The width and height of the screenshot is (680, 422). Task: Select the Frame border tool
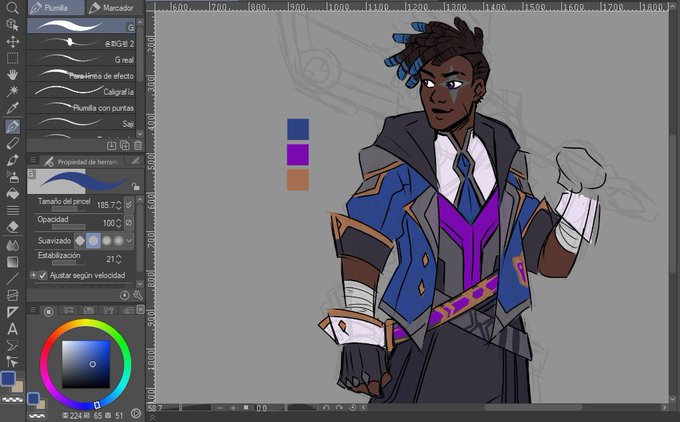12,295
